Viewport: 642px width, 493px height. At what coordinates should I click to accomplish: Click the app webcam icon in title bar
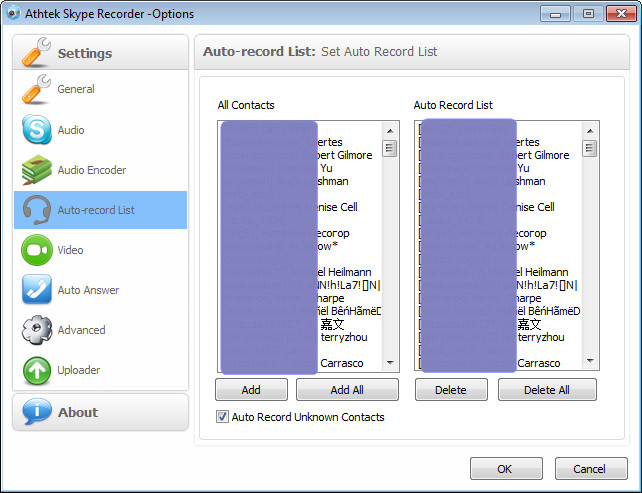[x=14, y=14]
